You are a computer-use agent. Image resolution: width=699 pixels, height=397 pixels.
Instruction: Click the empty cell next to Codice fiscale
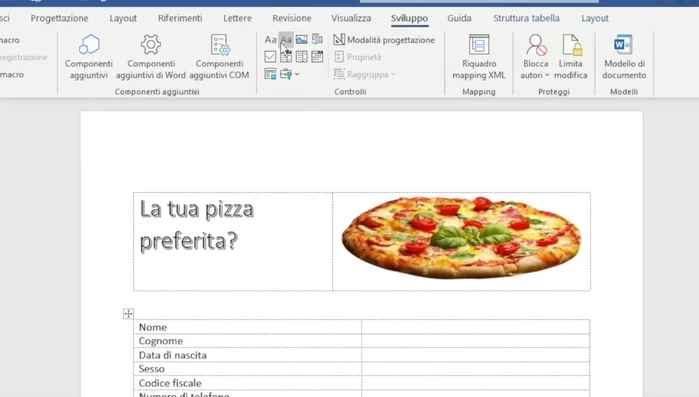(476, 383)
